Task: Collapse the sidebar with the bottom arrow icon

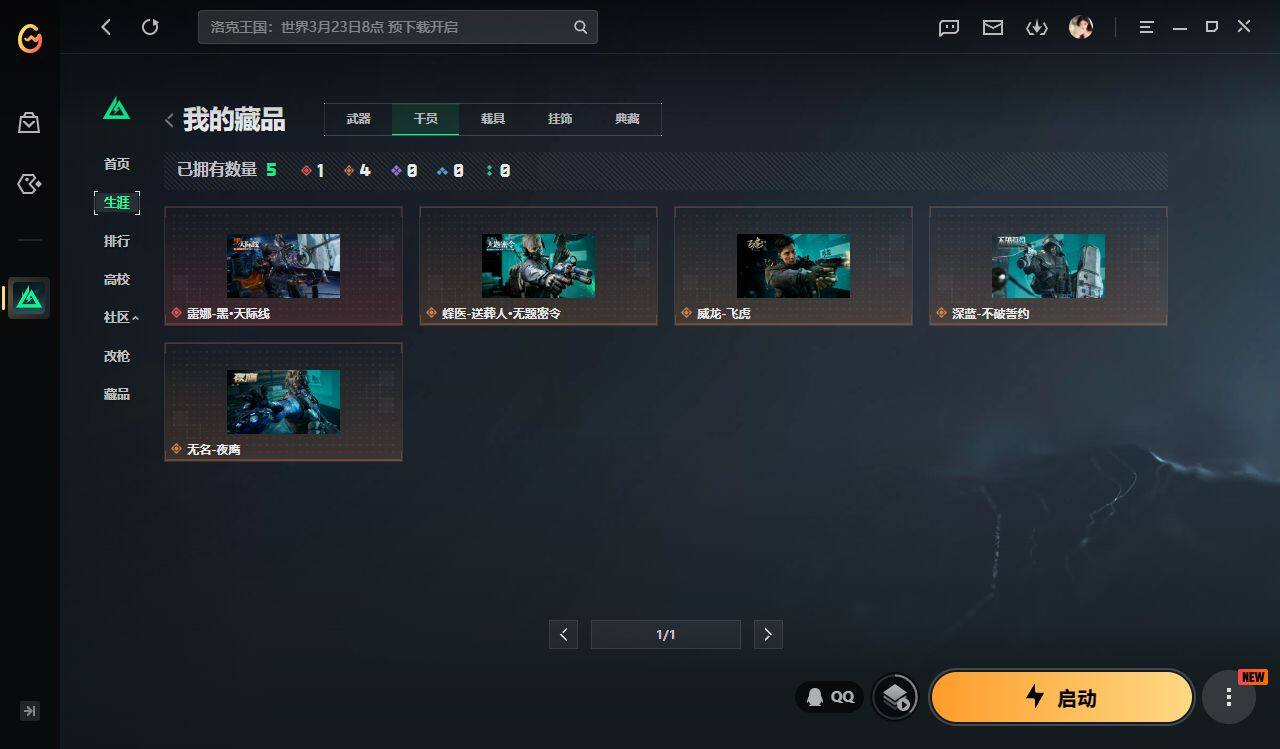Action: point(30,711)
